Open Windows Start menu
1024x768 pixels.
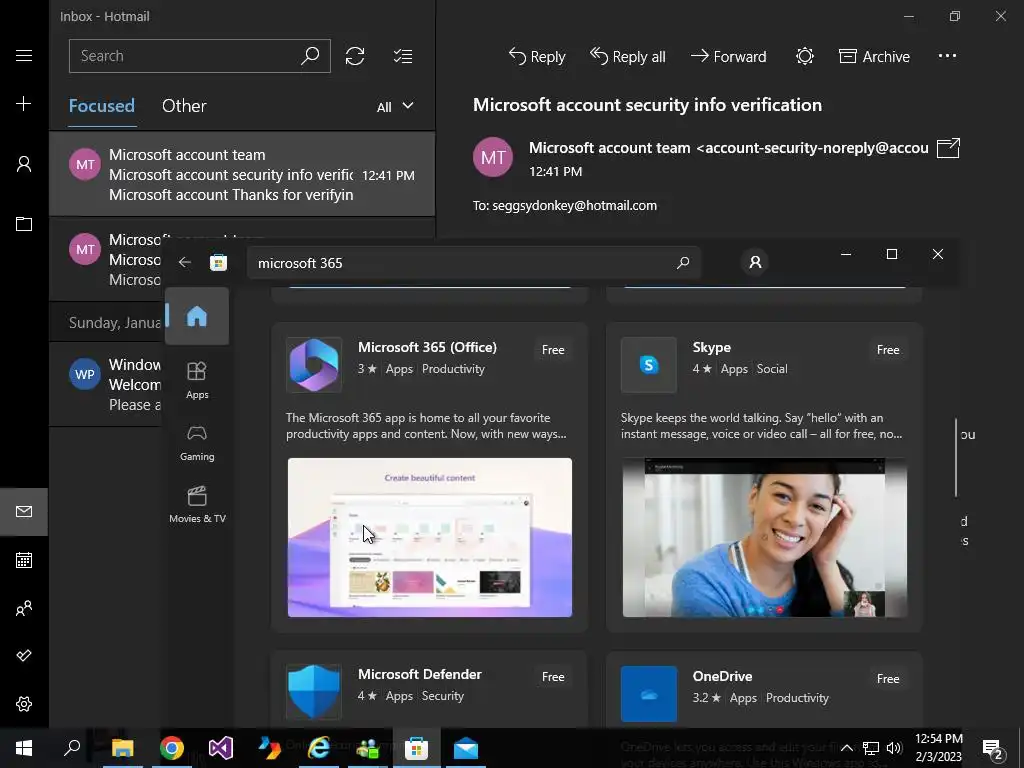[24, 748]
